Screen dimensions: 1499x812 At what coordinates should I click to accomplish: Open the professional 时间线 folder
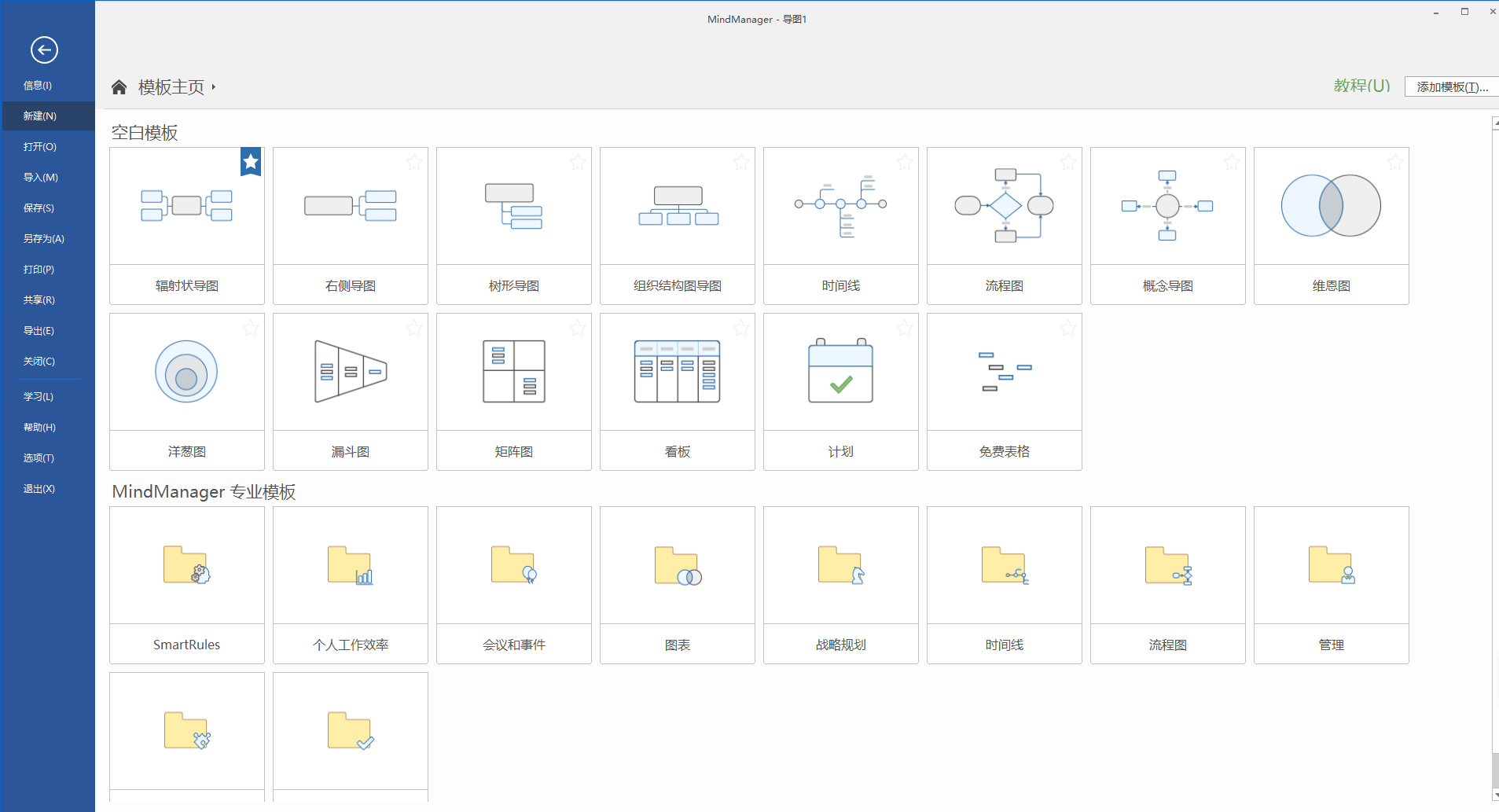click(1005, 585)
